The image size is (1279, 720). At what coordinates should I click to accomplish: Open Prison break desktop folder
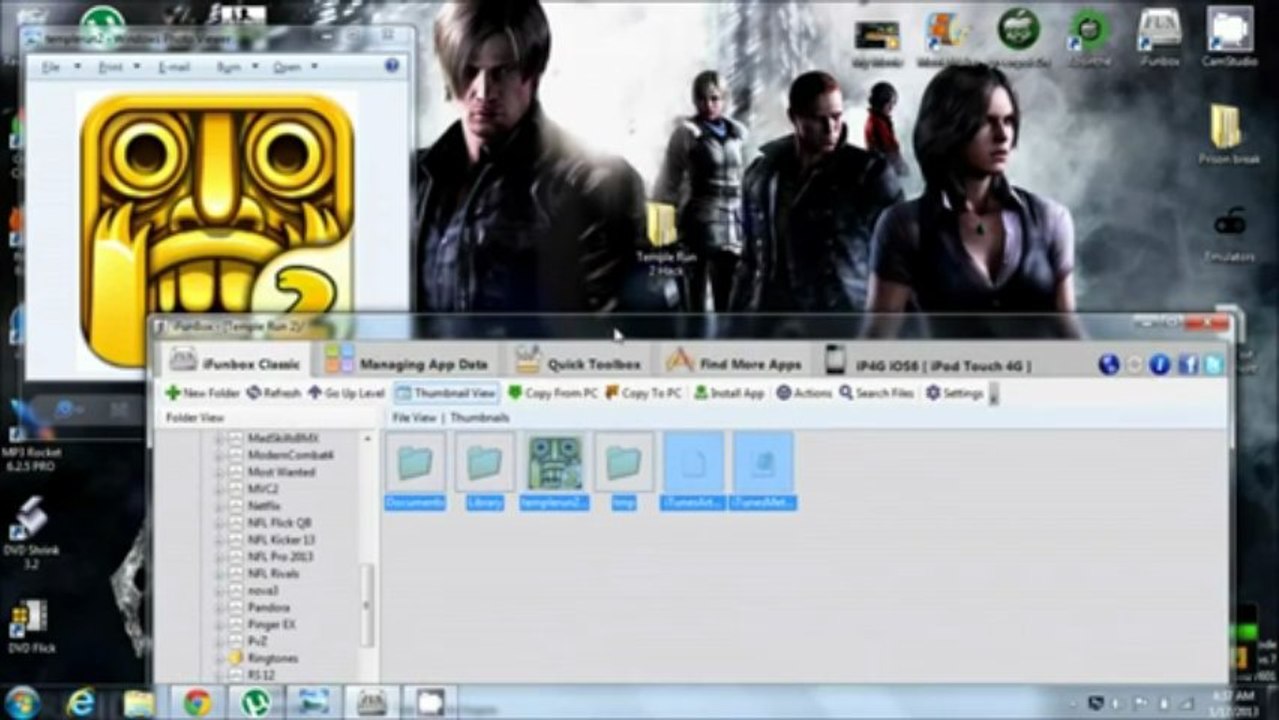point(1228,135)
